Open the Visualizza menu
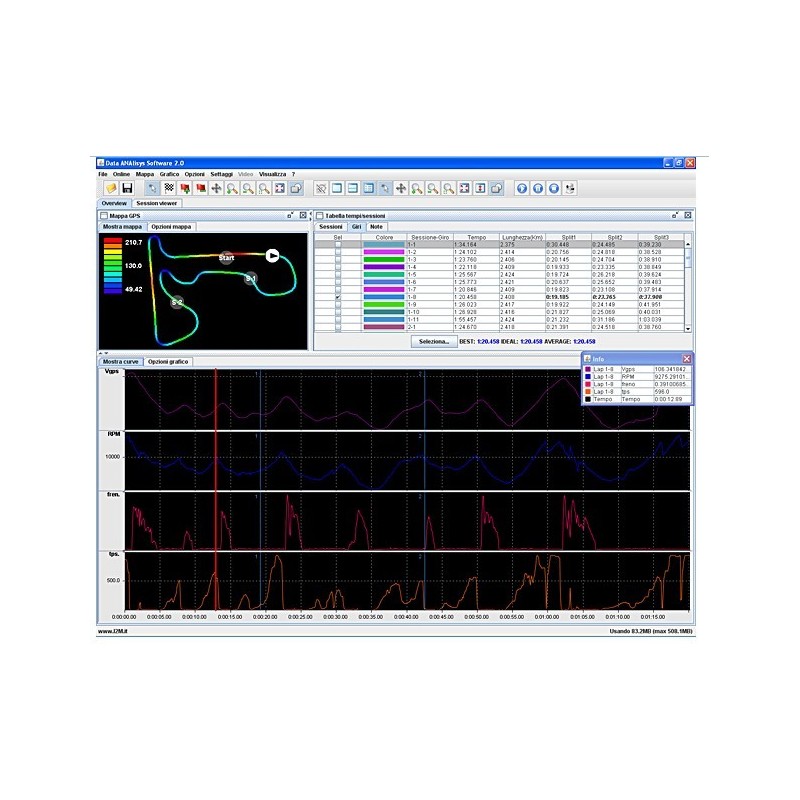 pyautogui.click(x=272, y=174)
